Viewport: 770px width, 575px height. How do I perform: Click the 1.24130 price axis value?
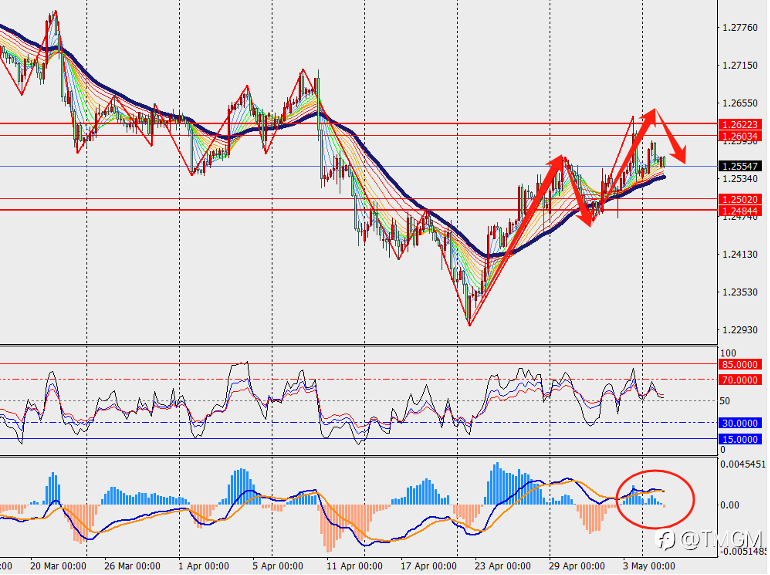(x=740, y=255)
